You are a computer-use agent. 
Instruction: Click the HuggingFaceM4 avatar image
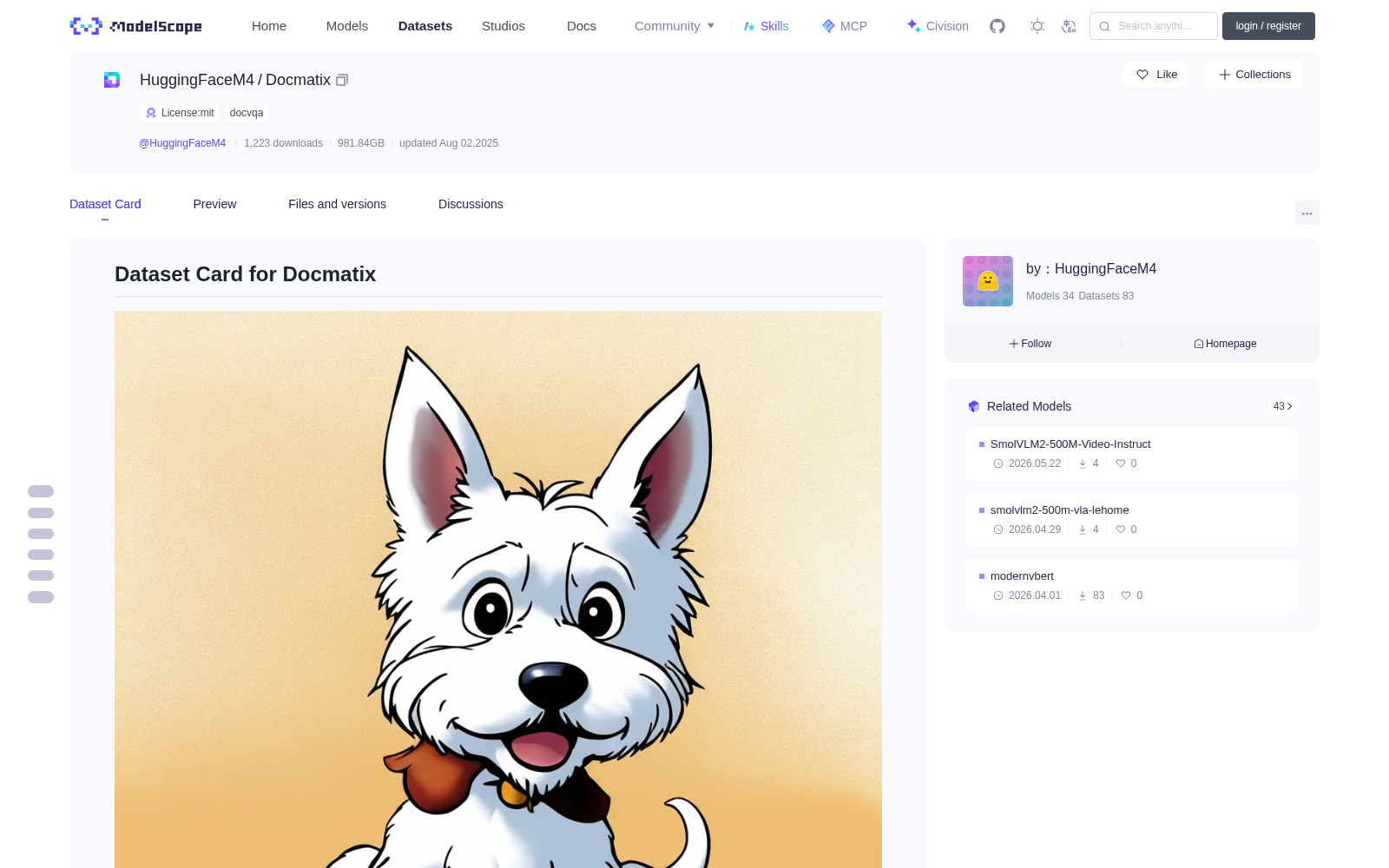point(988,281)
